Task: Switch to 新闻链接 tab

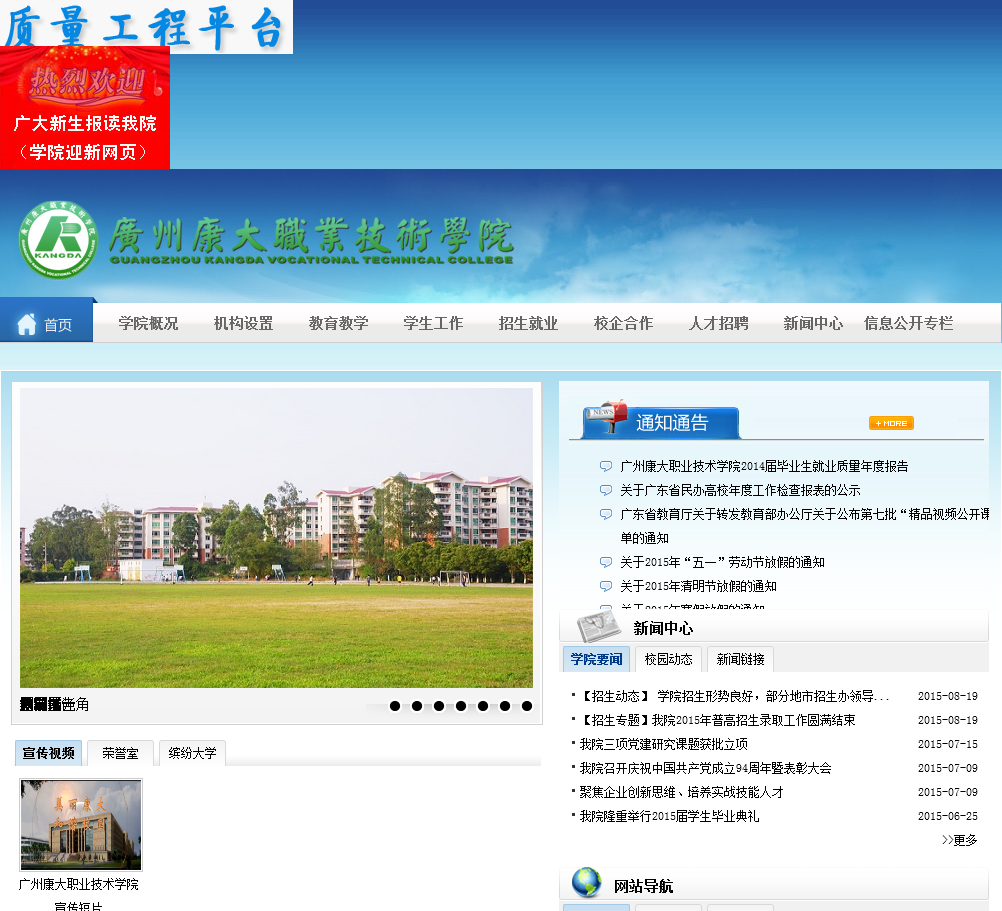Action: pyautogui.click(x=741, y=659)
